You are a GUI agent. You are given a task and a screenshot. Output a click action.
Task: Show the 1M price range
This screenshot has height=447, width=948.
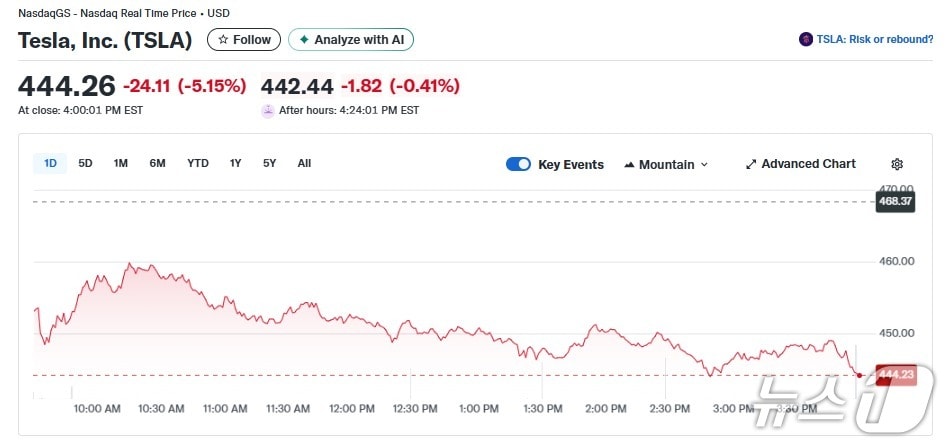121,163
